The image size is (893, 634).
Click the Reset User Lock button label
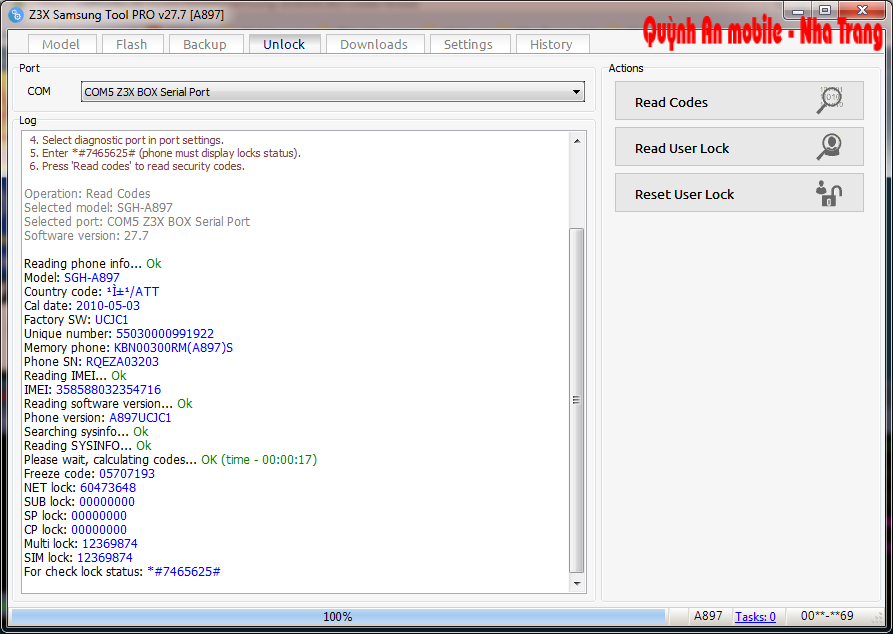pyautogui.click(x=685, y=195)
